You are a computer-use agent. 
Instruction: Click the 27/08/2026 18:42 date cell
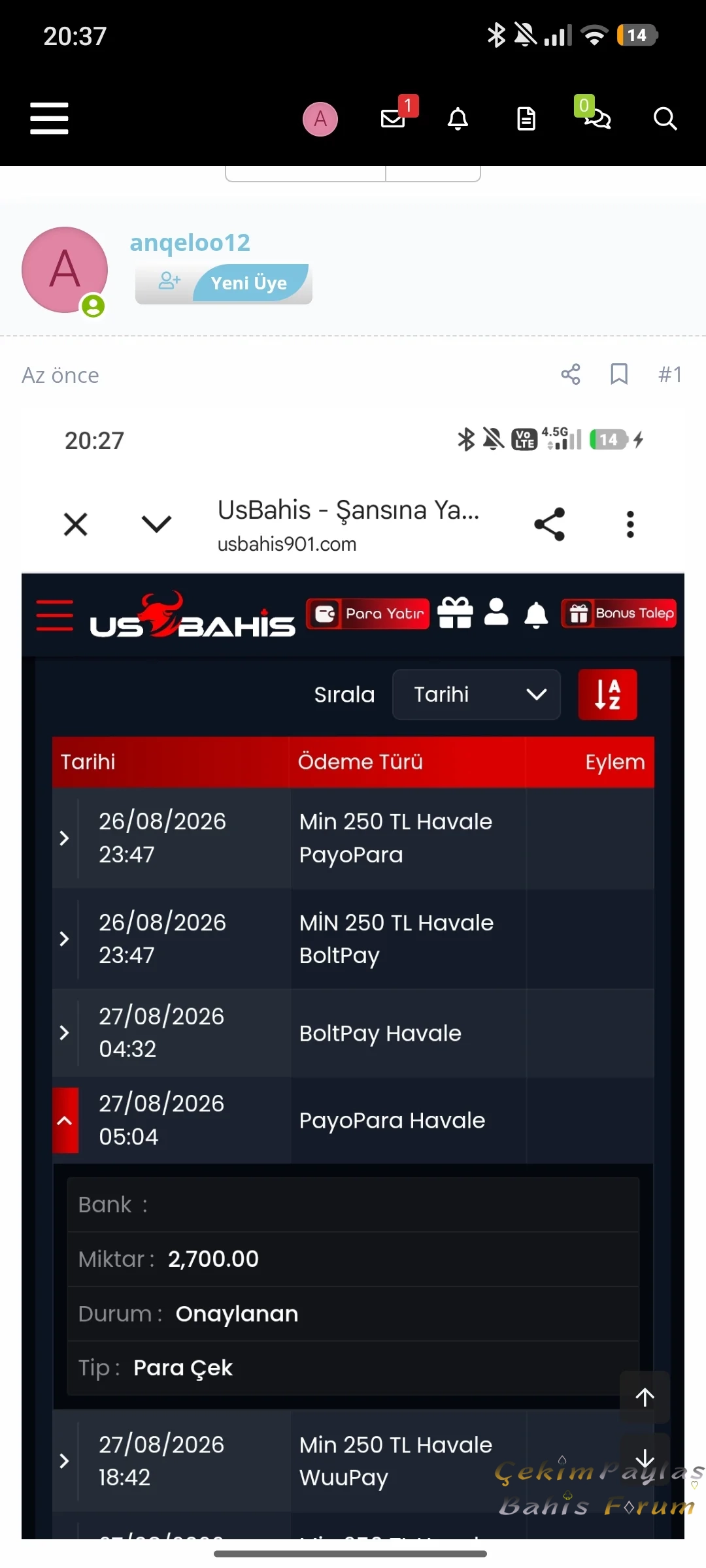pyautogui.click(x=161, y=1461)
